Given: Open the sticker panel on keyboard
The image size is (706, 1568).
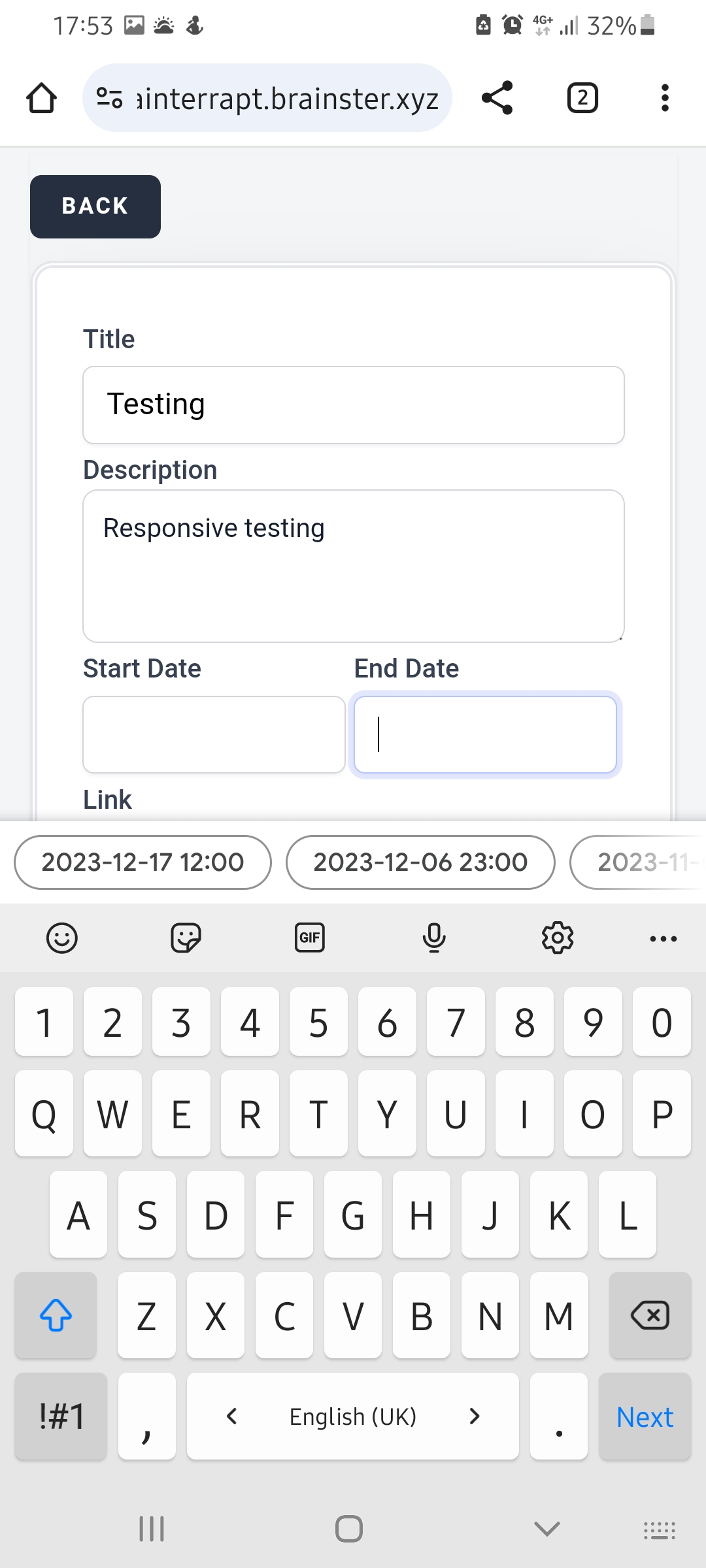Looking at the screenshot, I should pyautogui.click(x=186, y=938).
